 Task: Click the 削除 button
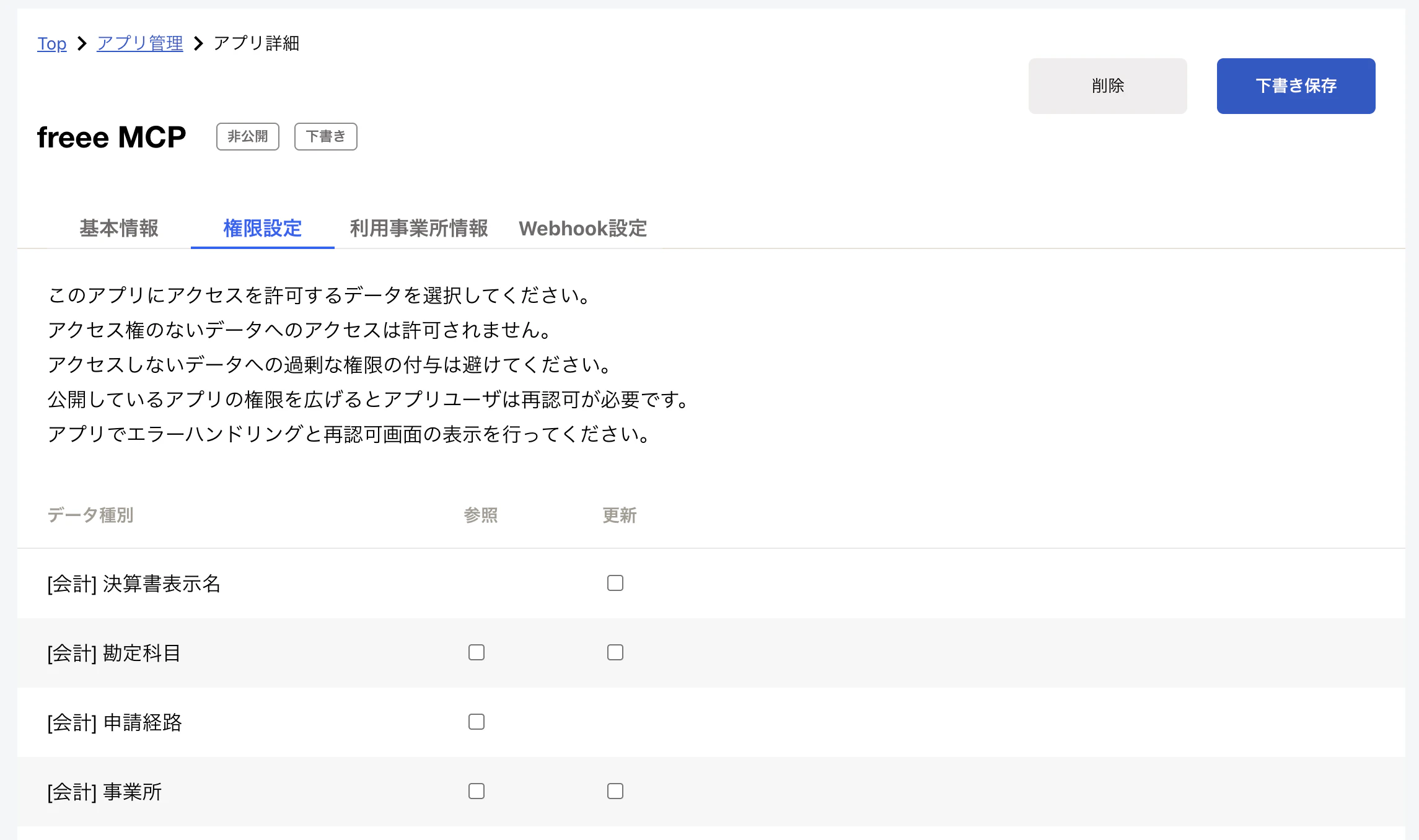[1107, 86]
